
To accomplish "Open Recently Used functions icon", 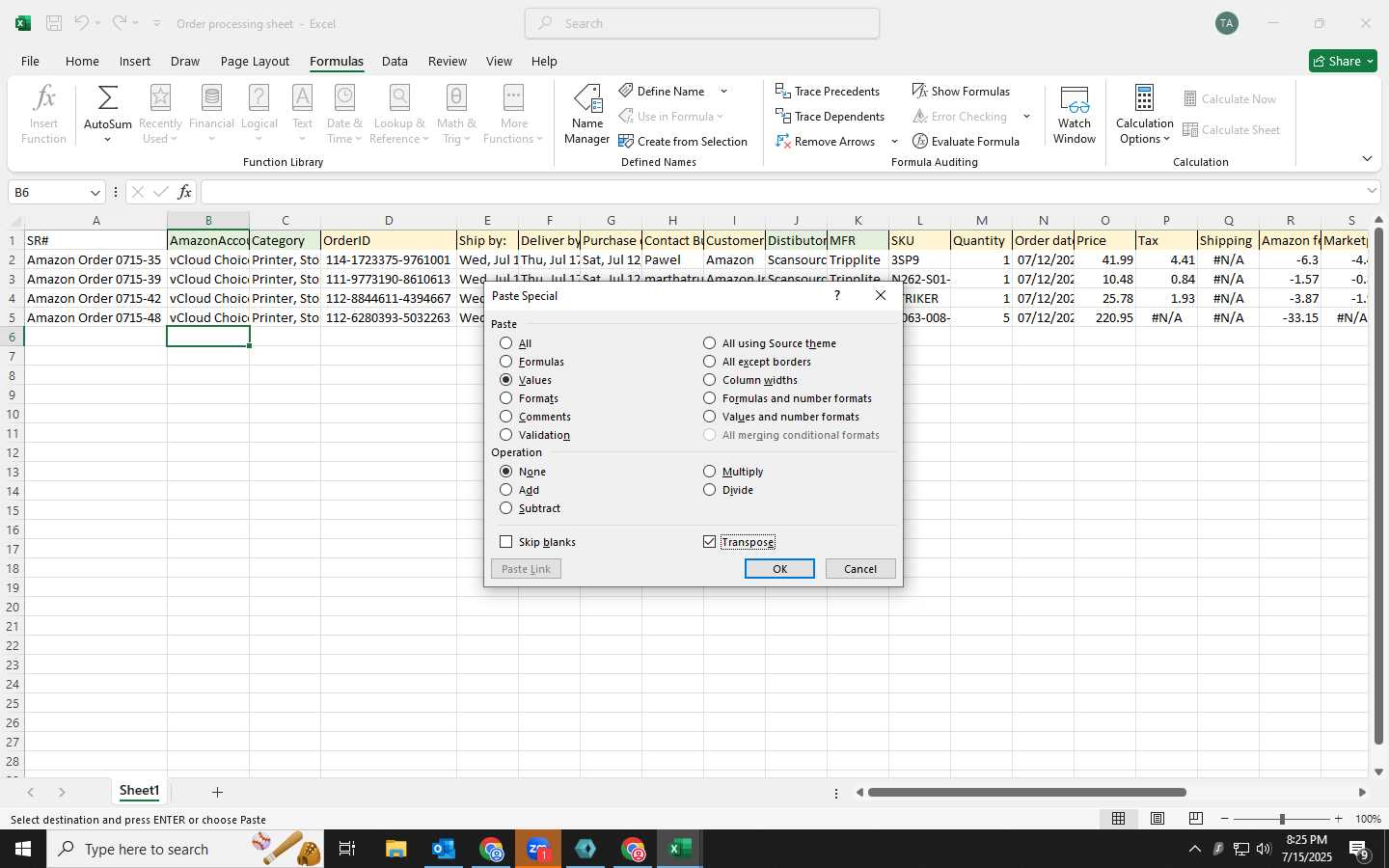I will point(160,97).
